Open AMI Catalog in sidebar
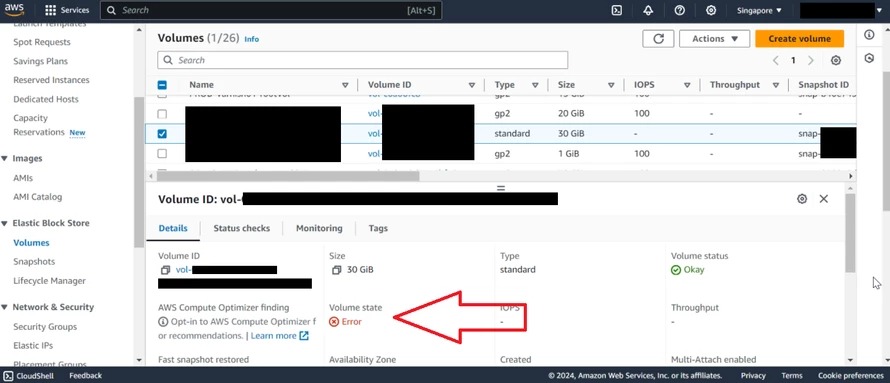This screenshot has height=383, width=890. tap(37, 197)
